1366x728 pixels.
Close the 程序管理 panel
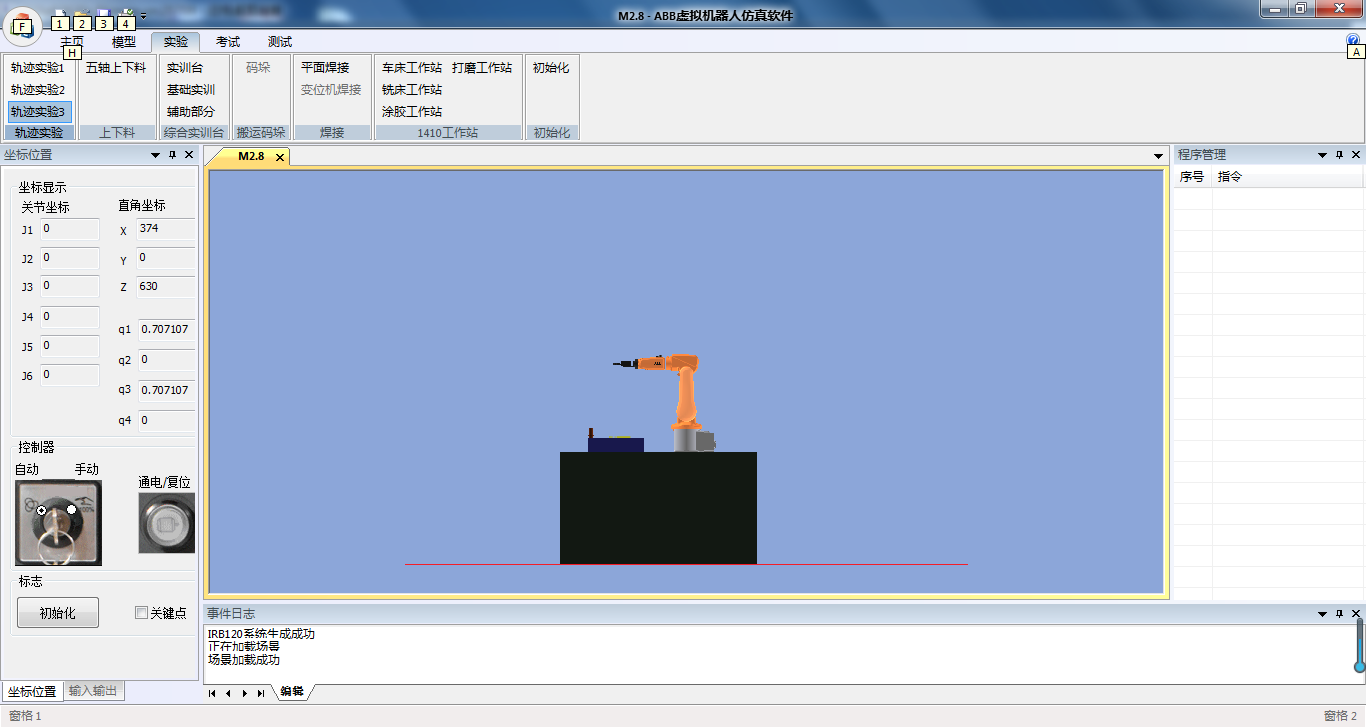coord(1356,155)
